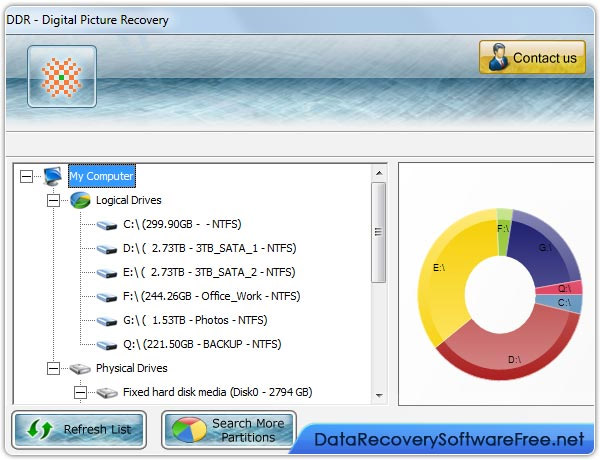
Task: Click the pink Q:\ chart segment
Action: click(561, 289)
